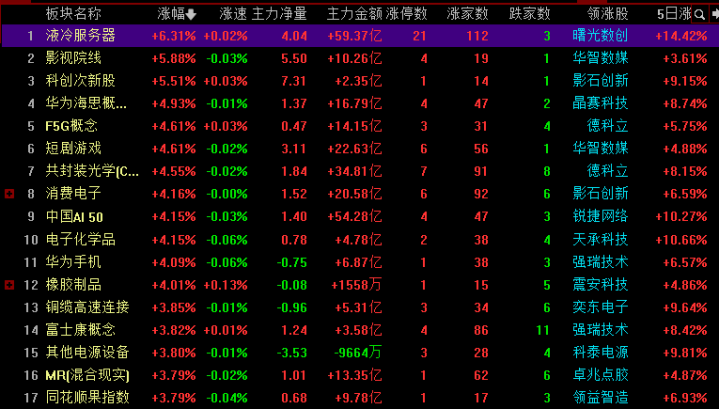Image resolution: width=719 pixels, height=409 pixels.
Task: Click the 7.31 net volume value
Action: [294, 81]
